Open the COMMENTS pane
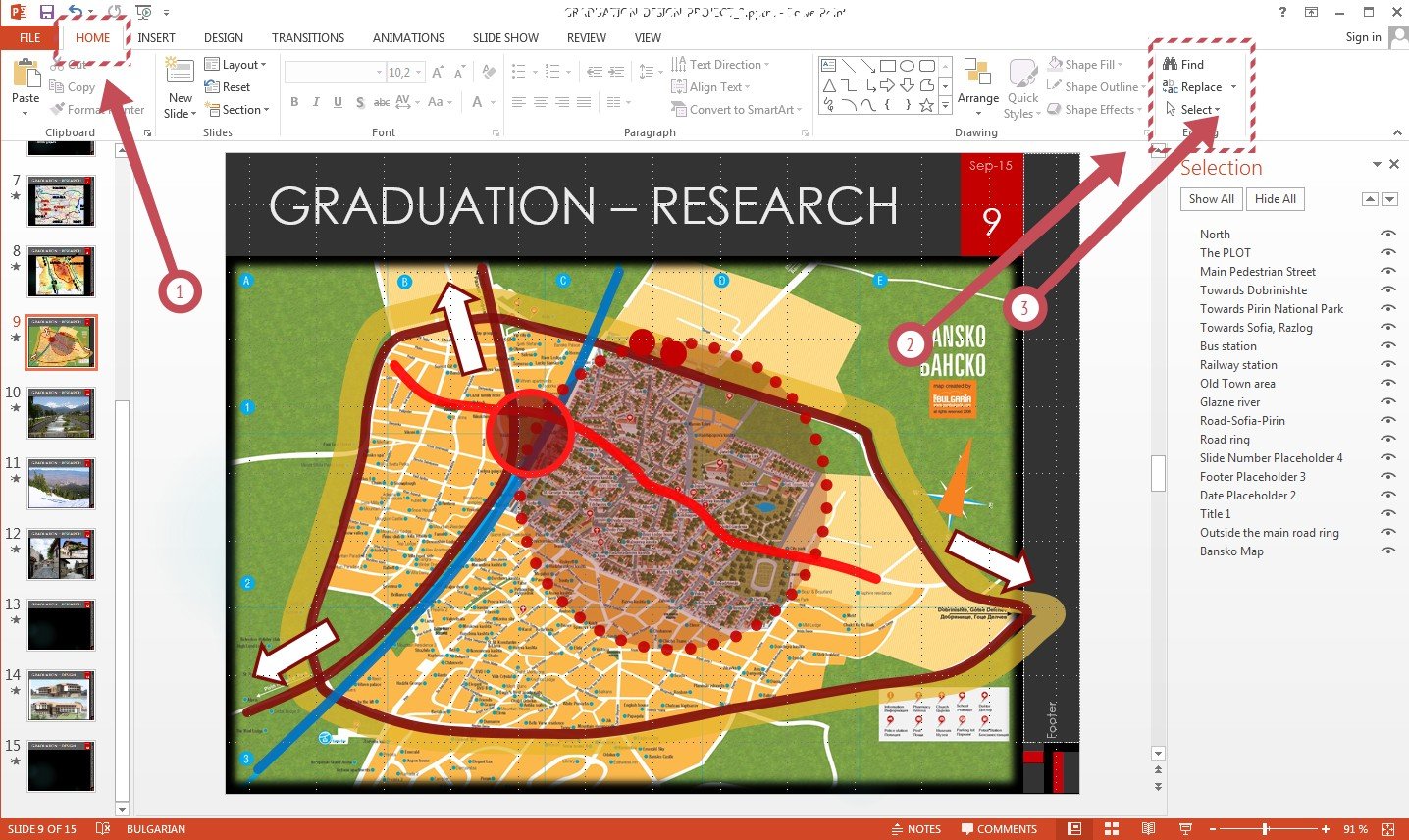This screenshot has width=1409, height=840. coord(999,829)
